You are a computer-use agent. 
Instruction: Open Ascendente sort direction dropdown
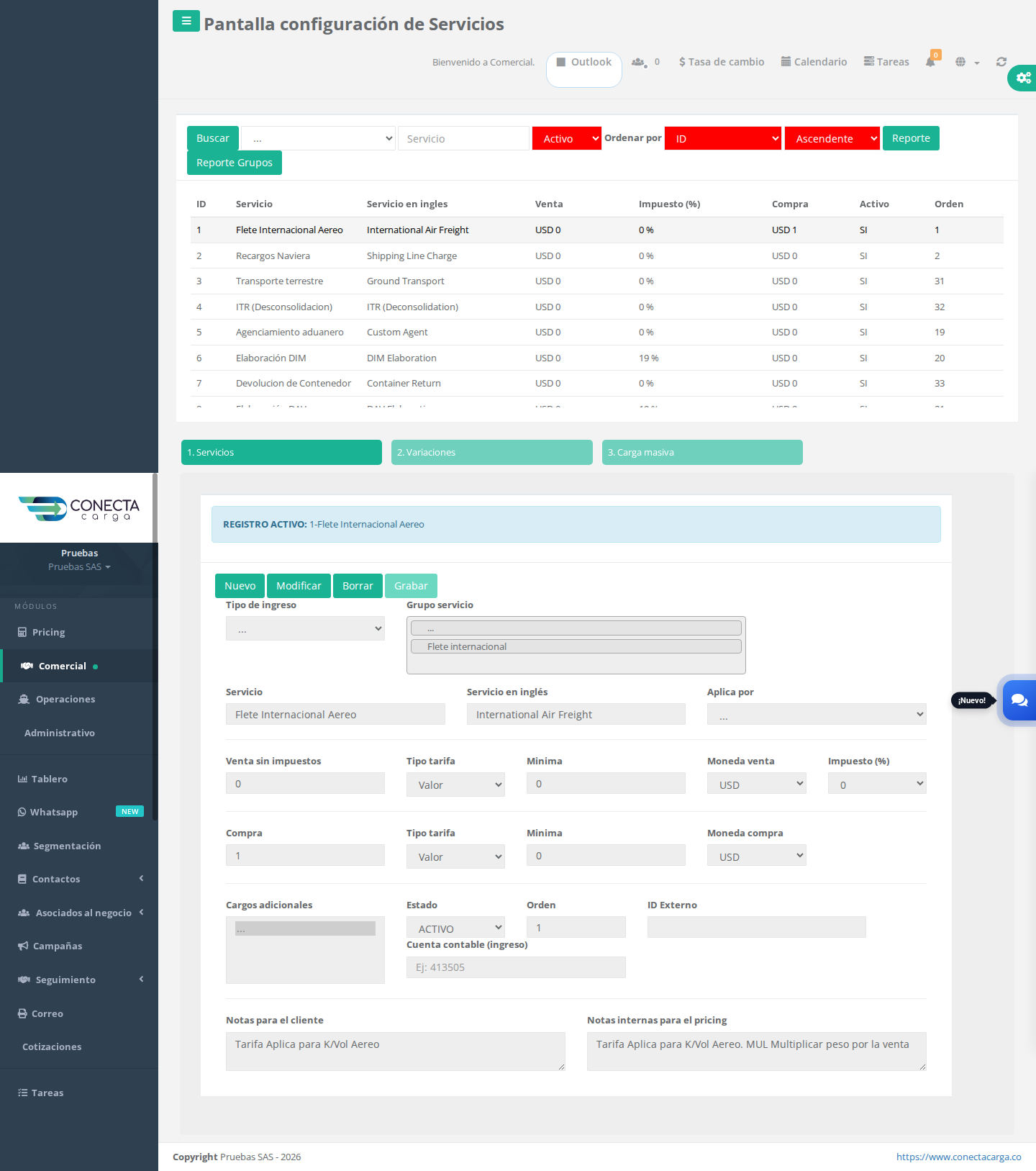(x=832, y=138)
